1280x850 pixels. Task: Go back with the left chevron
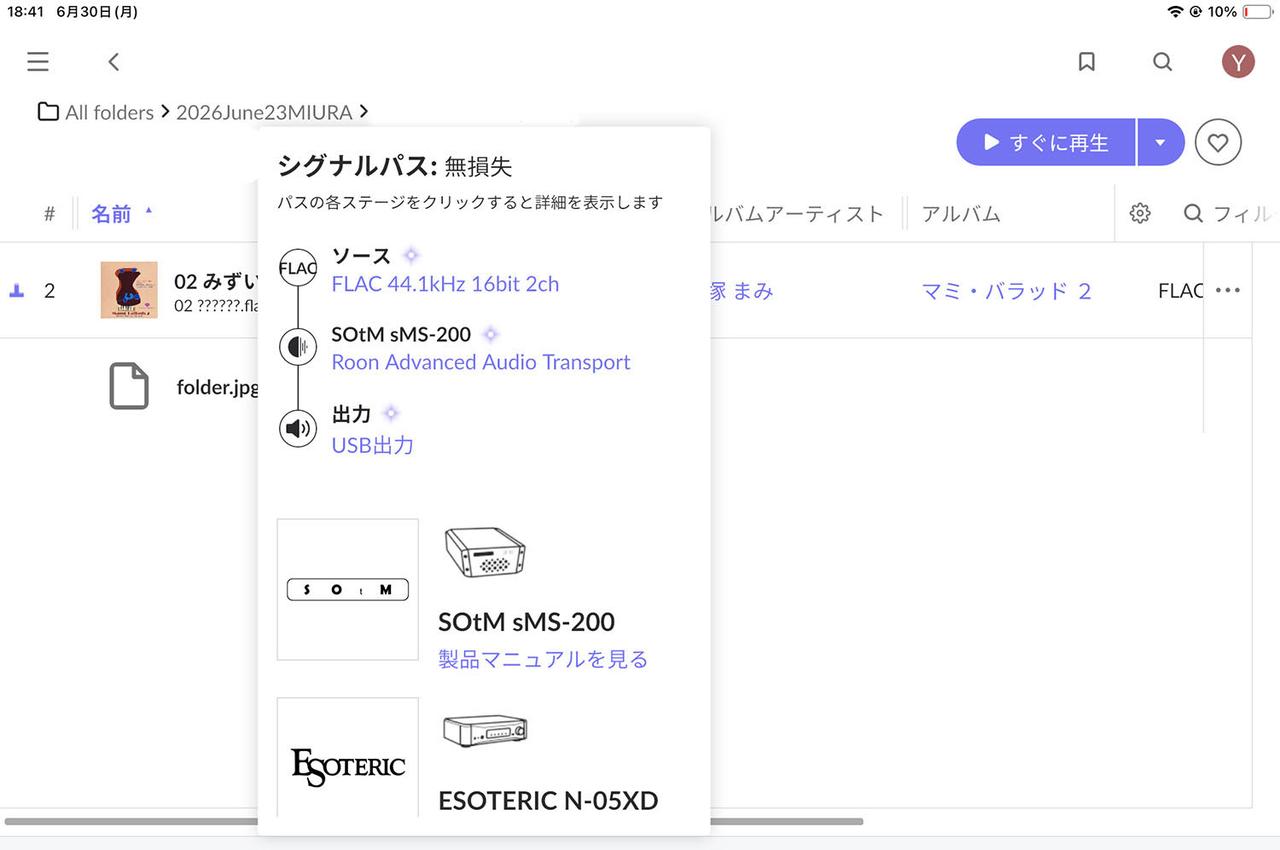tap(114, 62)
